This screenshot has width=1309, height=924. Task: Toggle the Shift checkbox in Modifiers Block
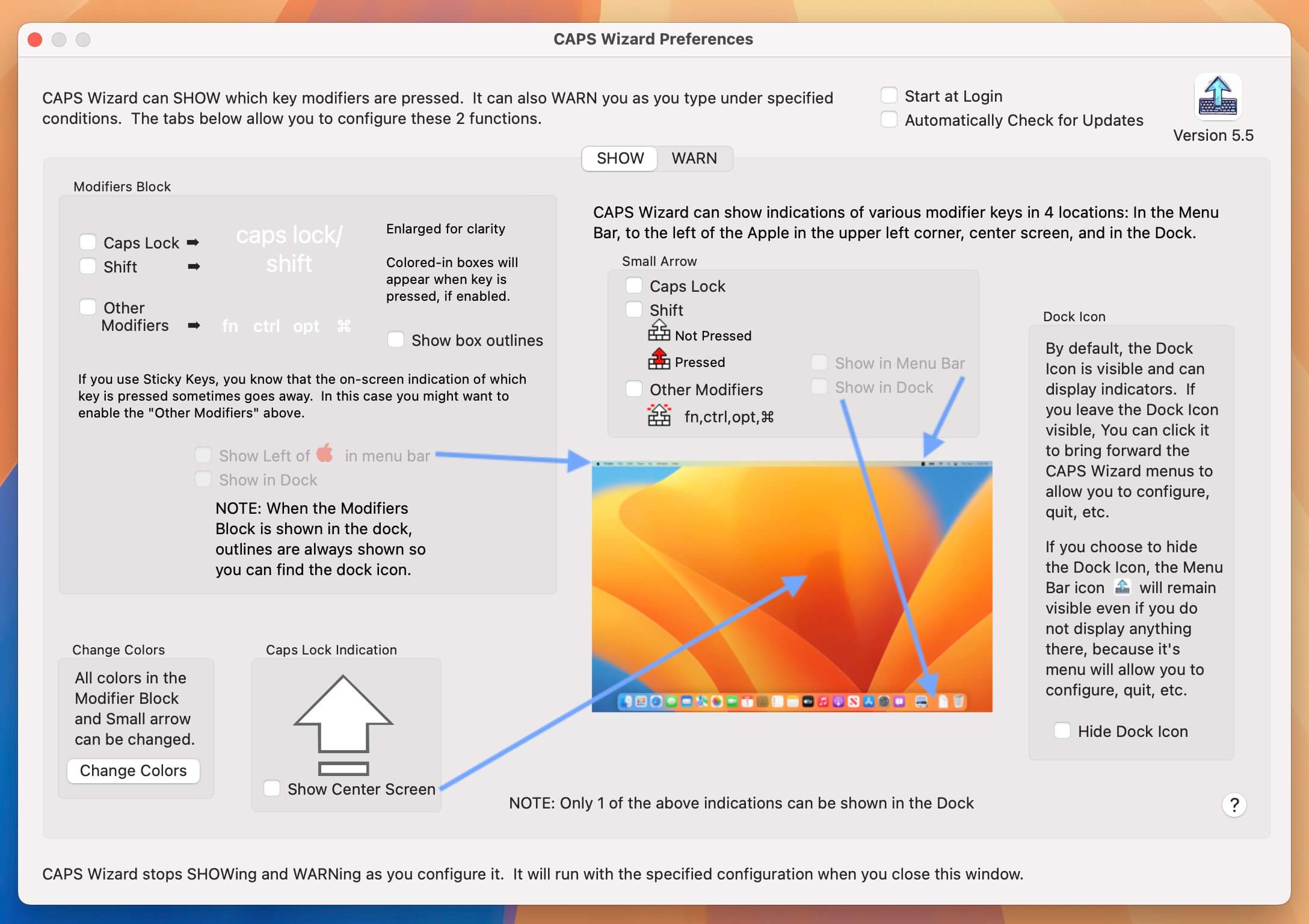88,265
